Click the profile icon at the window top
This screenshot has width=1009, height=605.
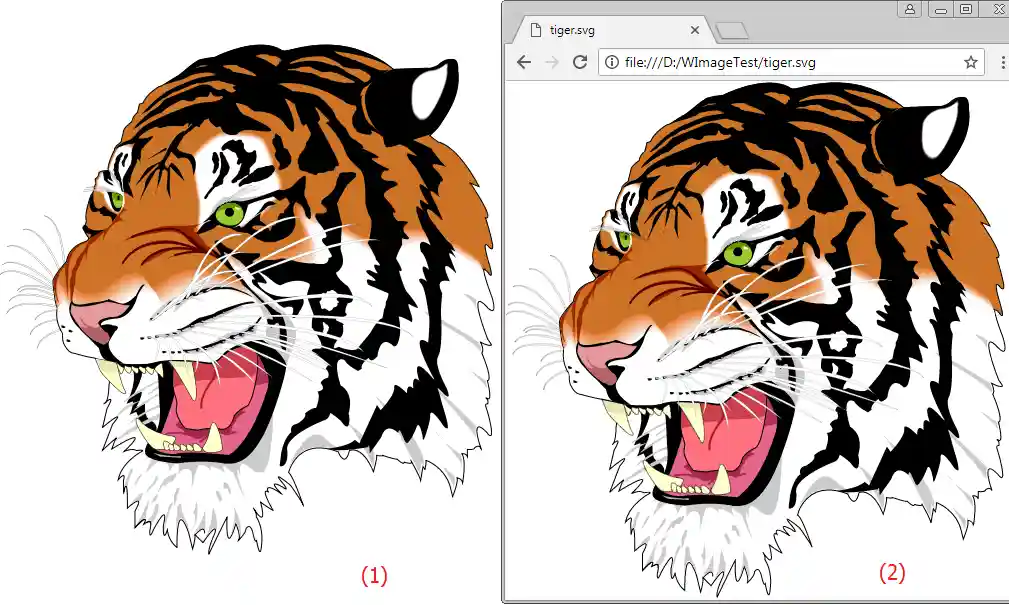908,9
